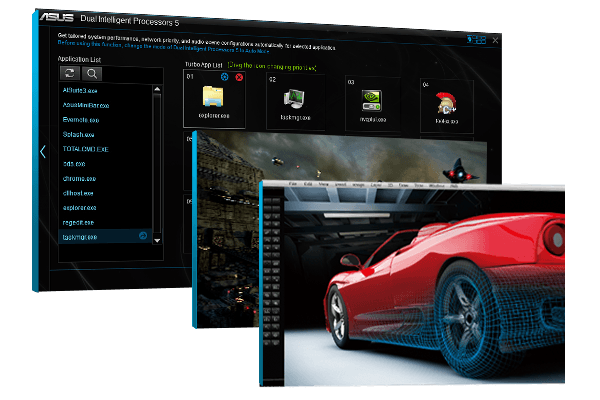Select the NVIDIA nvcplui.exe icon in slot 03
This screenshot has width=600, height=400.
point(372,101)
